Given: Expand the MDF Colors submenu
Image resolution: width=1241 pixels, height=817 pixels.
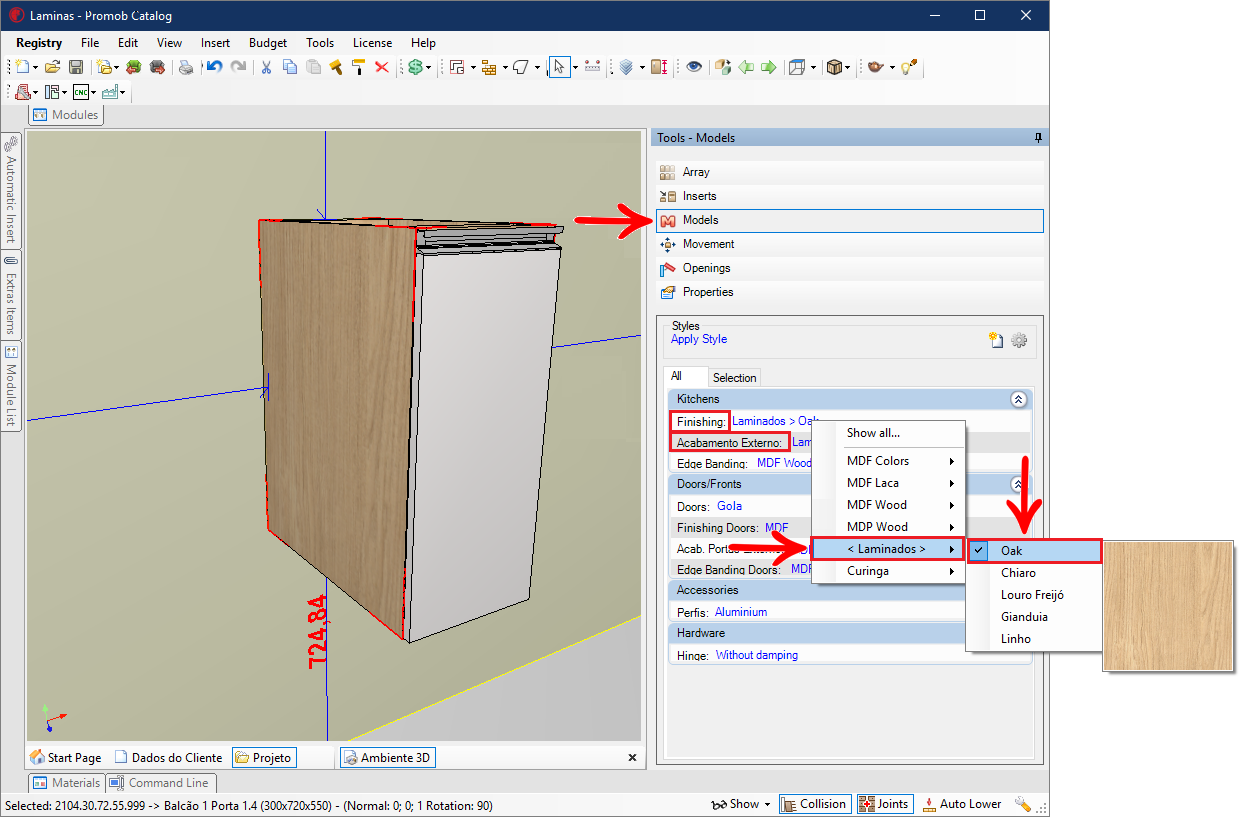Looking at the screenshot, I should pyautogui.click(x=888, y=461).
